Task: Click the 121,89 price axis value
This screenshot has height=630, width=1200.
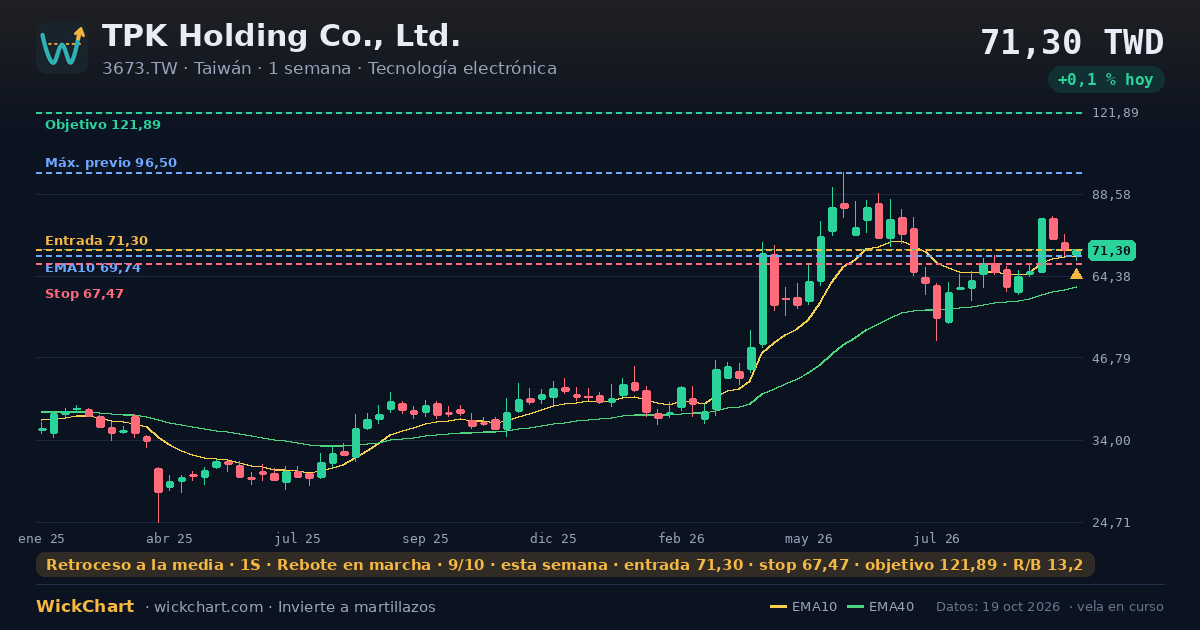Action: [x=1115, y=113]
